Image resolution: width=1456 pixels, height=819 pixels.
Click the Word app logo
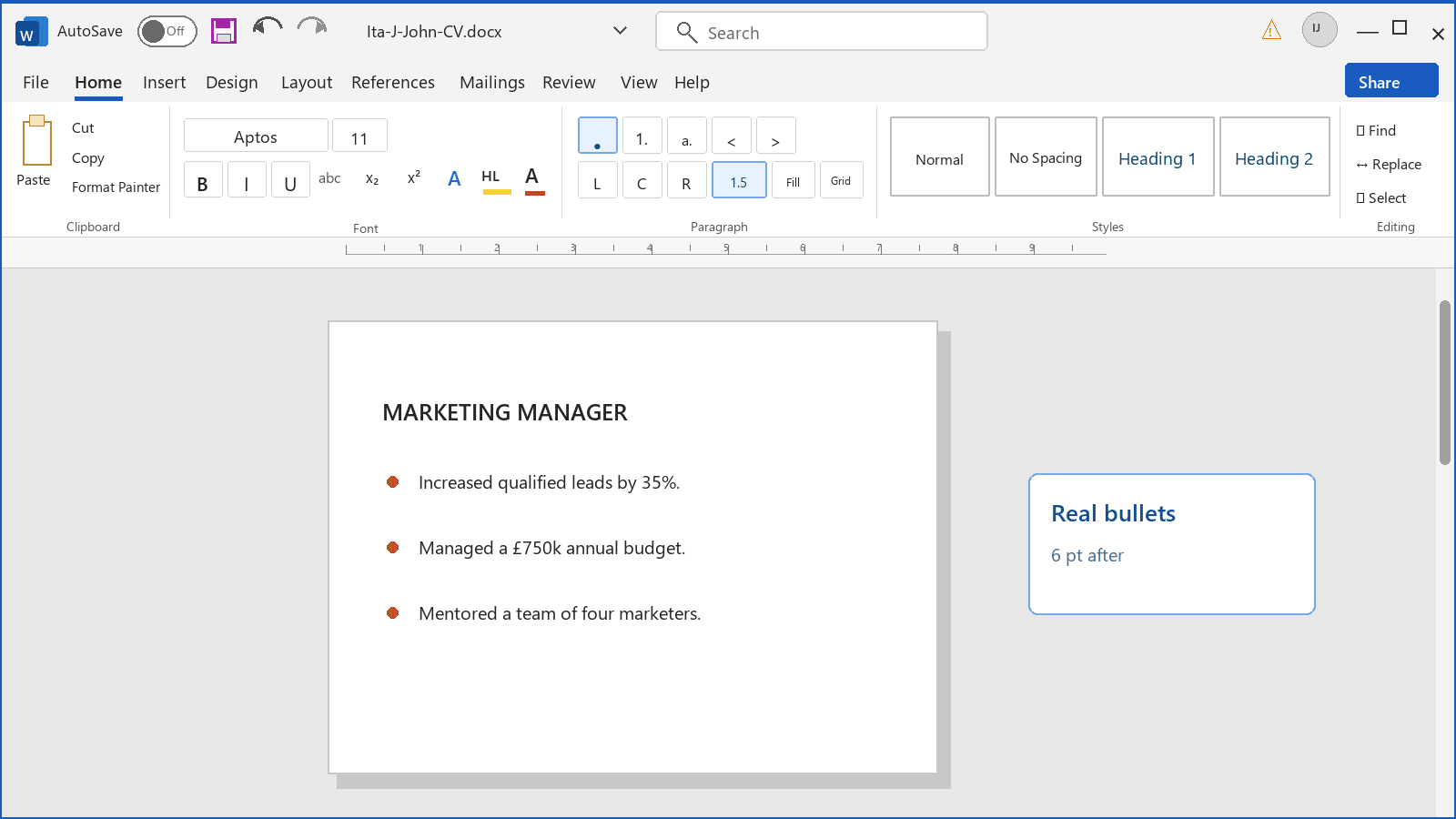pyautogui.click(x=31, y=32)
